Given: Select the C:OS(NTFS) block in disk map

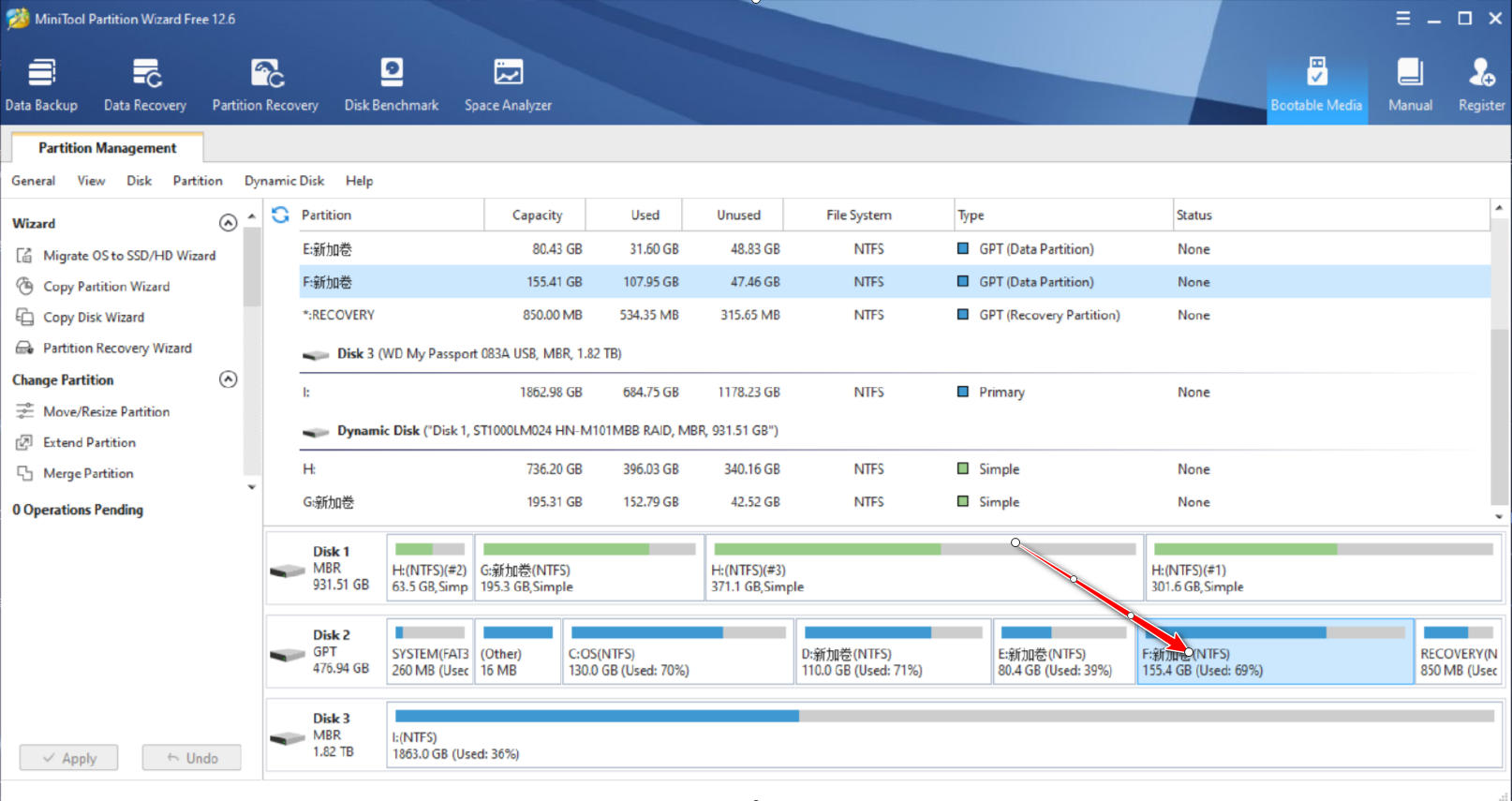Looking at the screenshot, I should [x=678, y=651].
